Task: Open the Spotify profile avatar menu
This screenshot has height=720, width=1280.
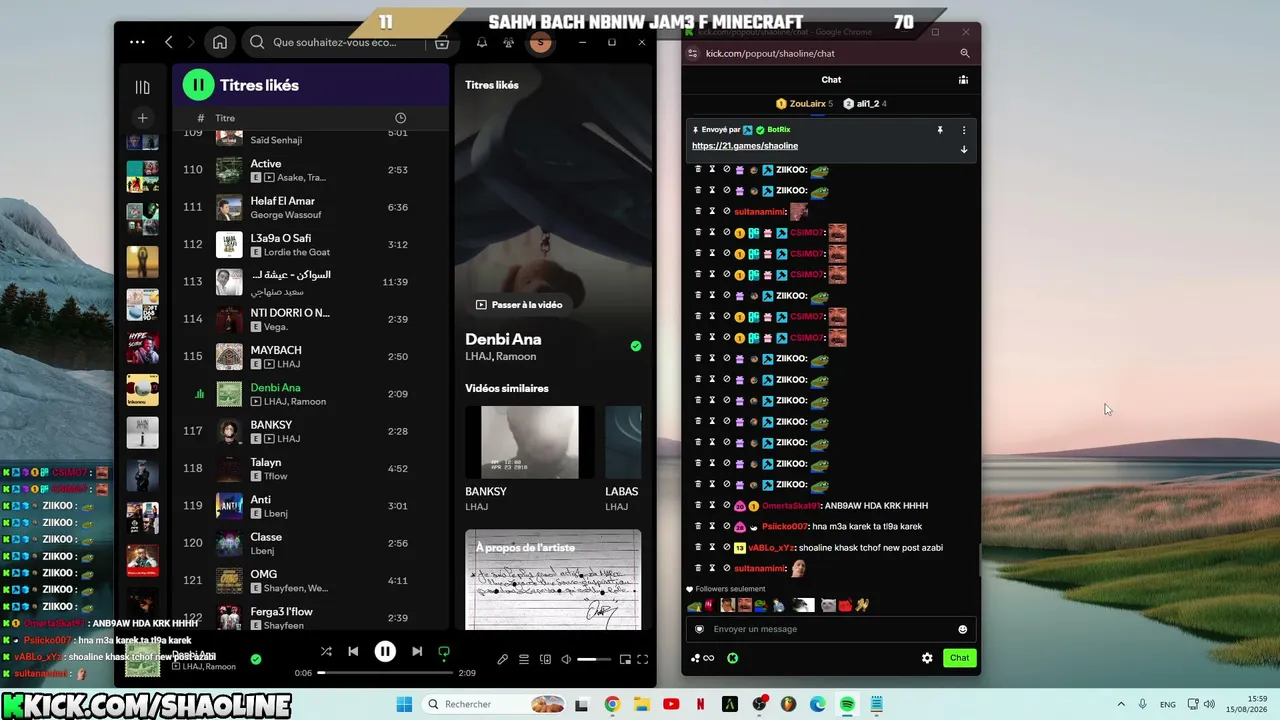Action: (x=540, y=42)
